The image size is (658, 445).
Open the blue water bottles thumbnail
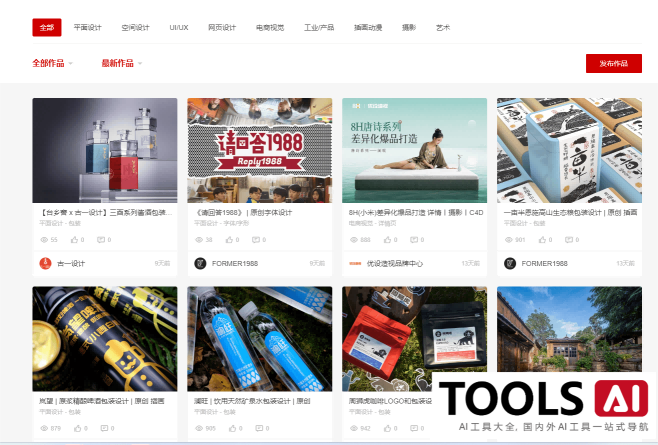pyautogui.click(x=259, y=338)
